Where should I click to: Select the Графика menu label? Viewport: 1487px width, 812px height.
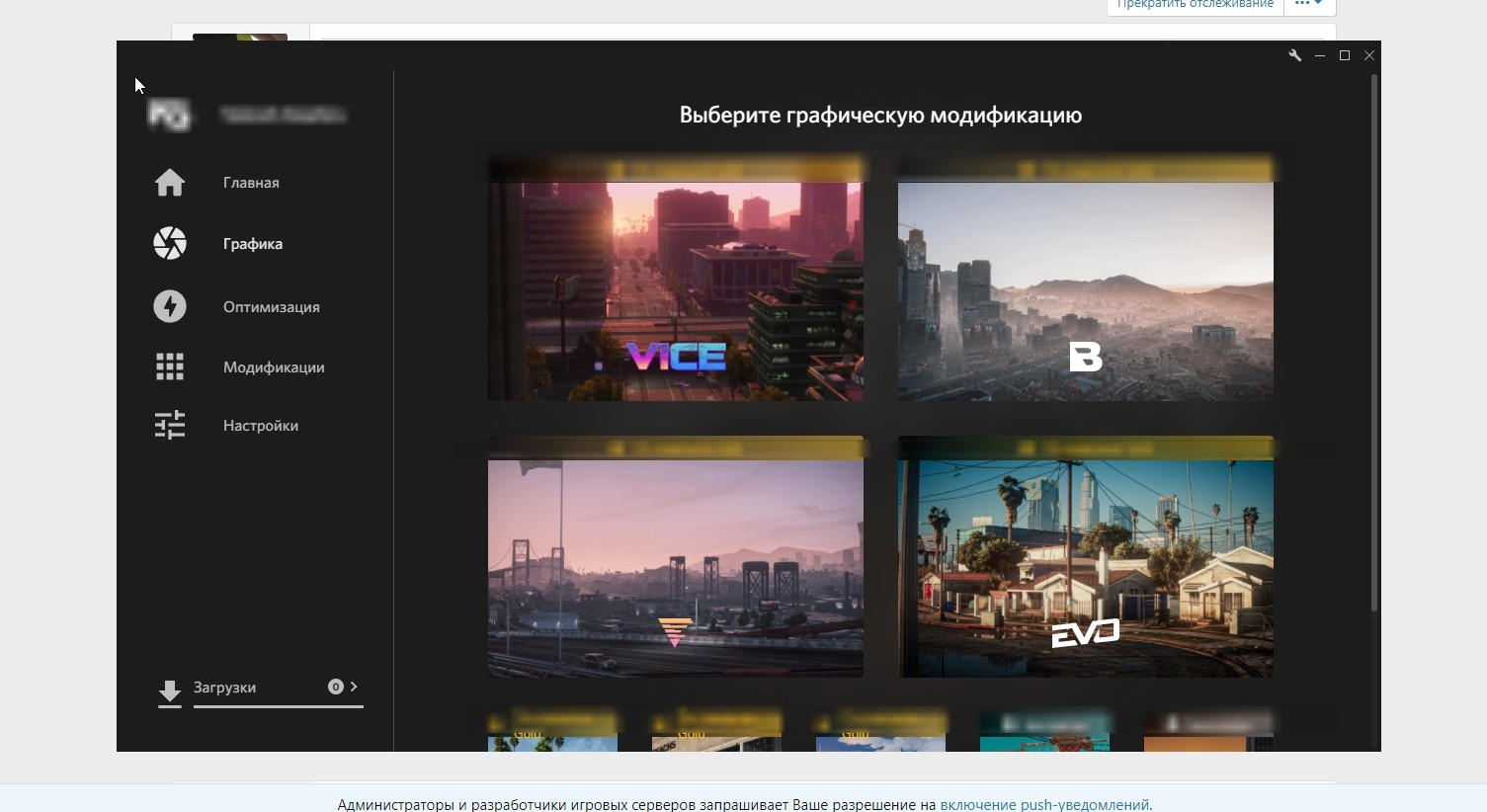pos(253,244)
